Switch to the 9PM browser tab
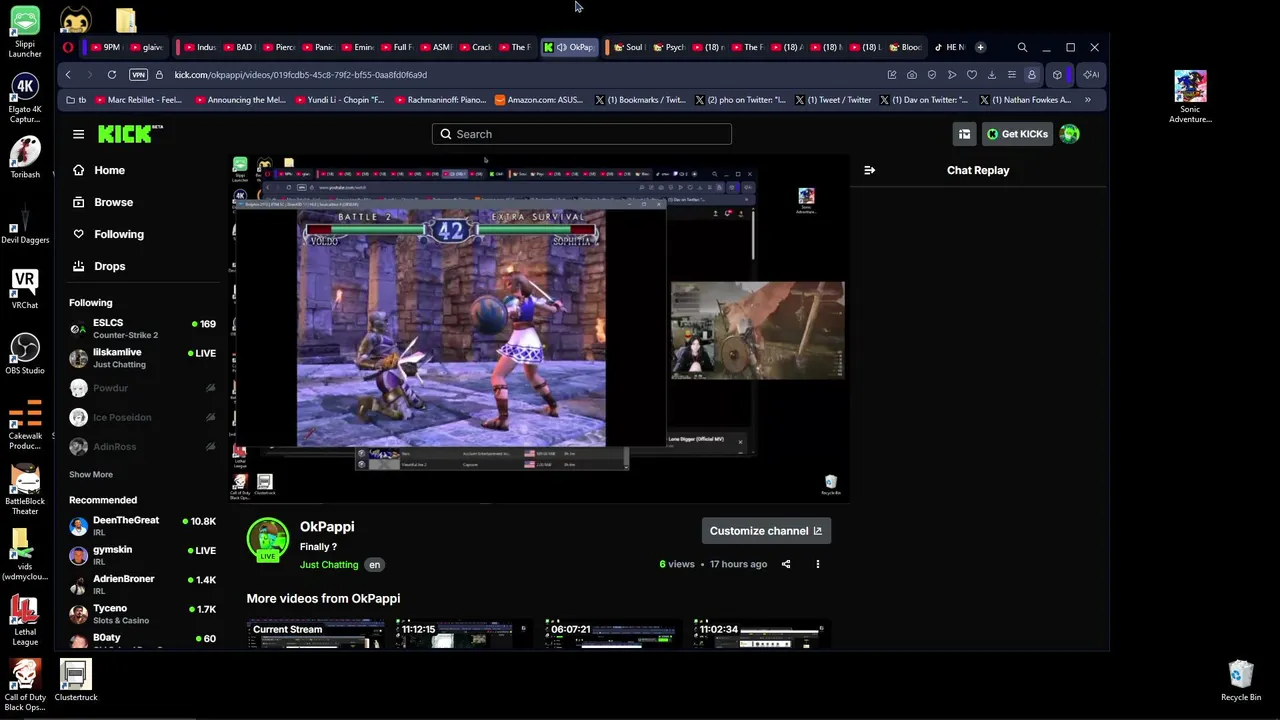Viewport: 1280px width, 720px height. [x=105, y=47]
